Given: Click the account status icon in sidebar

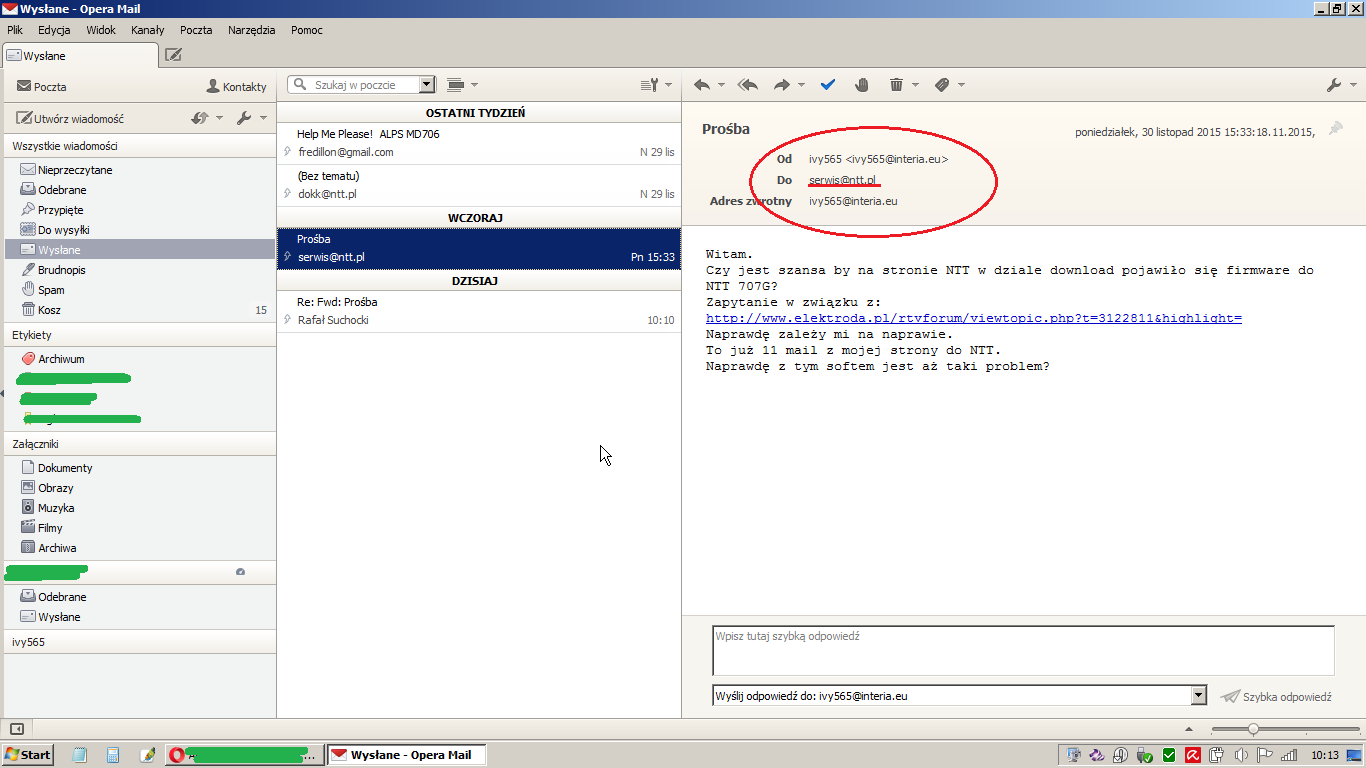Looking at the screenshot, I should [x=240, y=571].
